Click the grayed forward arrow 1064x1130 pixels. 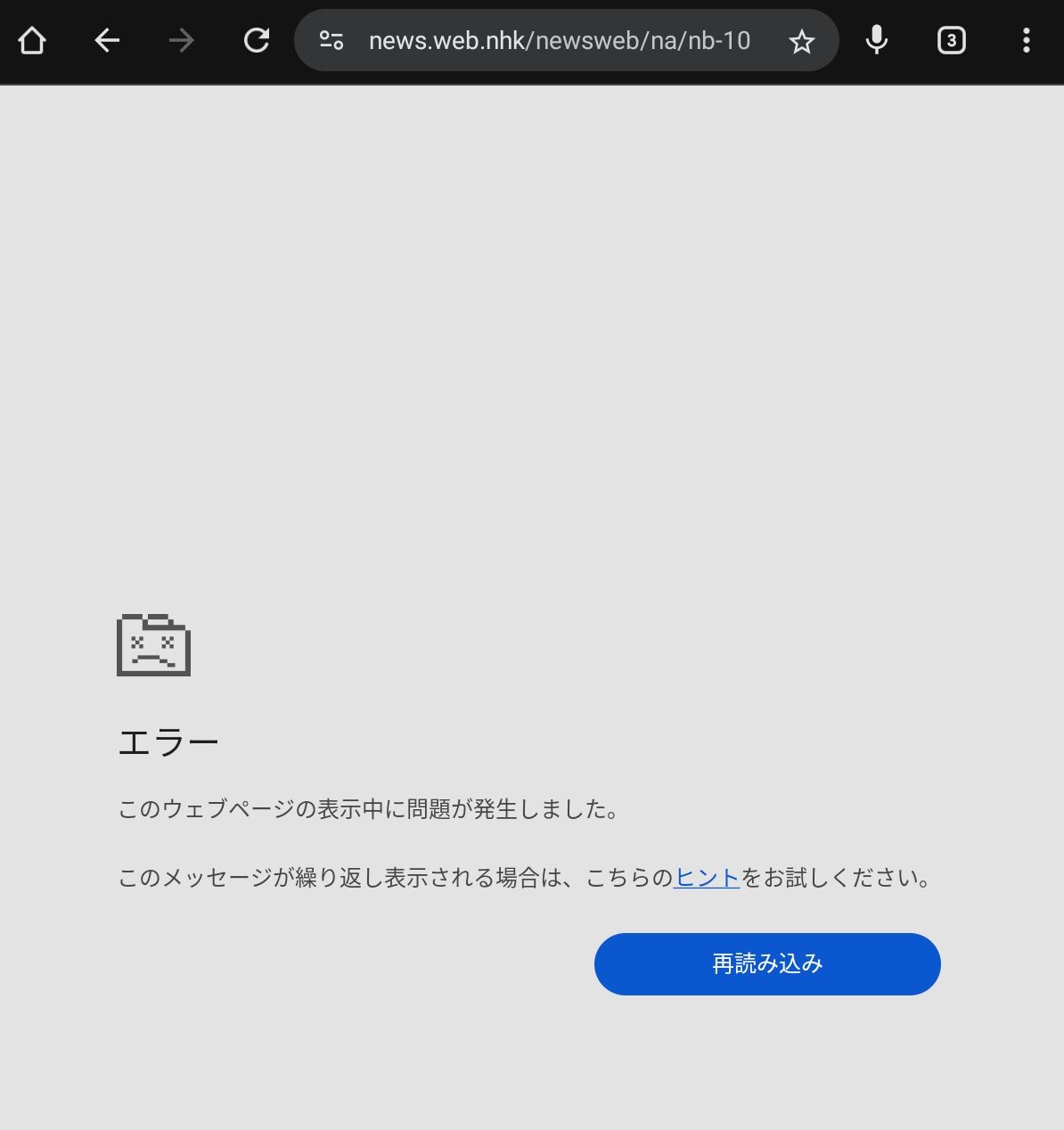[182, 40]
